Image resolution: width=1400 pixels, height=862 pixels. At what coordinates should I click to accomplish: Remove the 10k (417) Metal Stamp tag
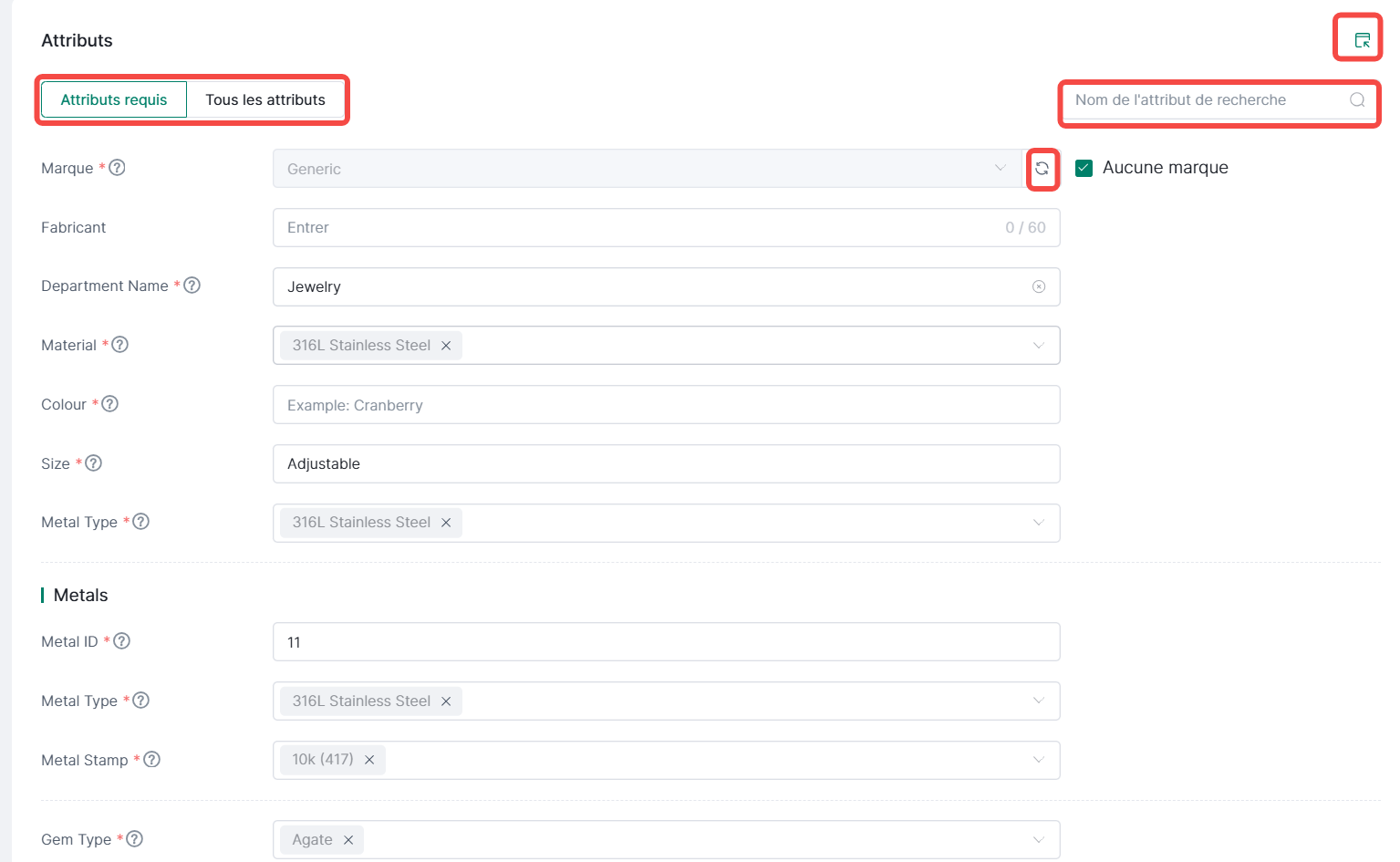pos(369,760)
